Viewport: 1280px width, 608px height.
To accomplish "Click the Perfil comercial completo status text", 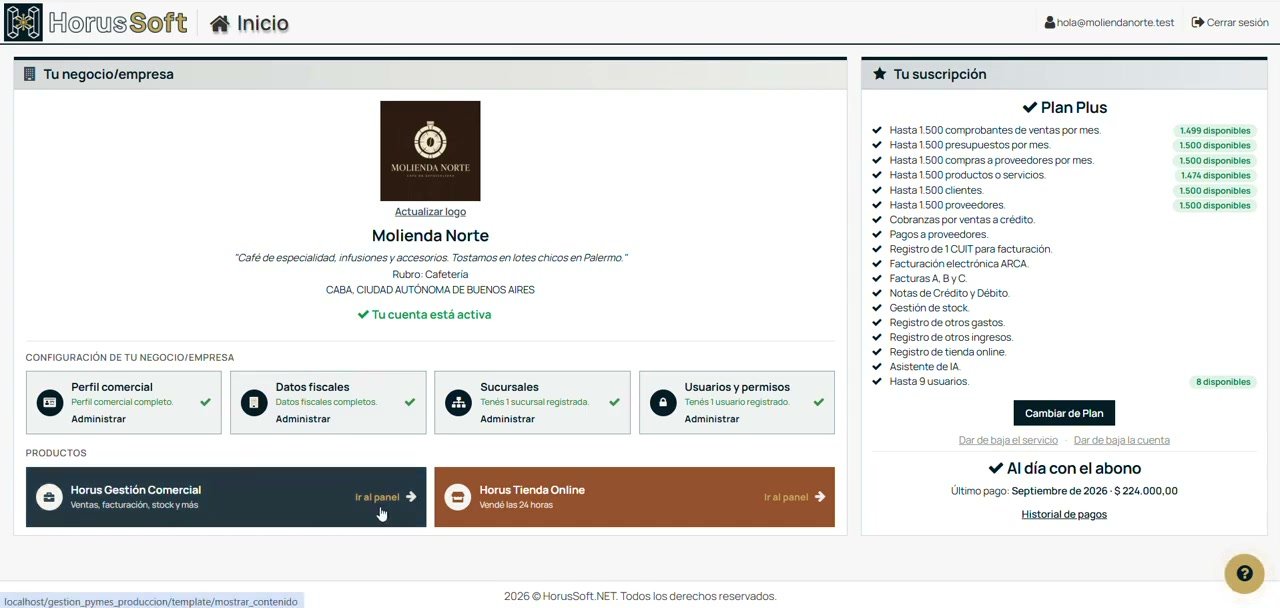I will pos(122,402).
